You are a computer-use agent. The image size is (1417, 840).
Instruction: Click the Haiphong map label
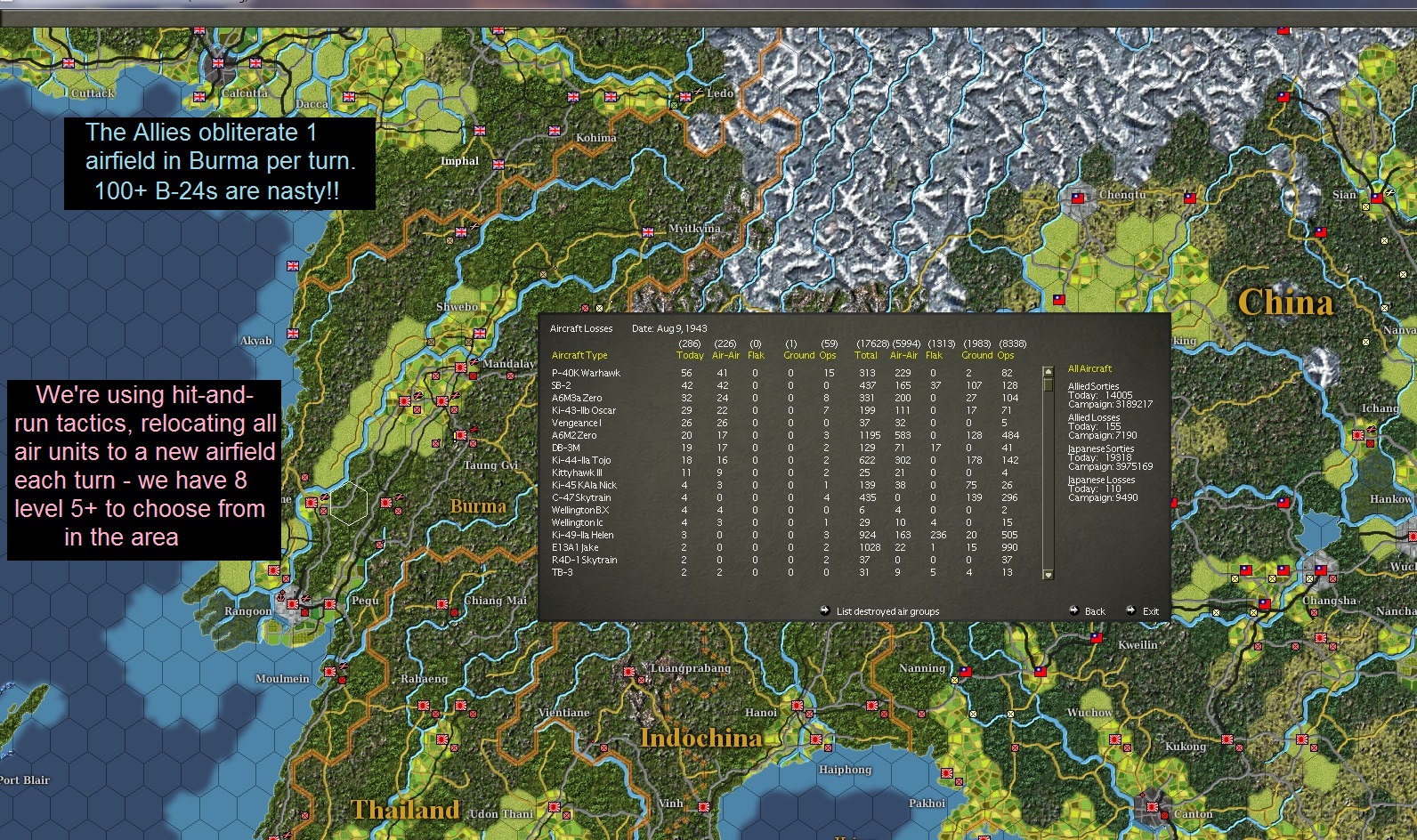pos(846,770)
